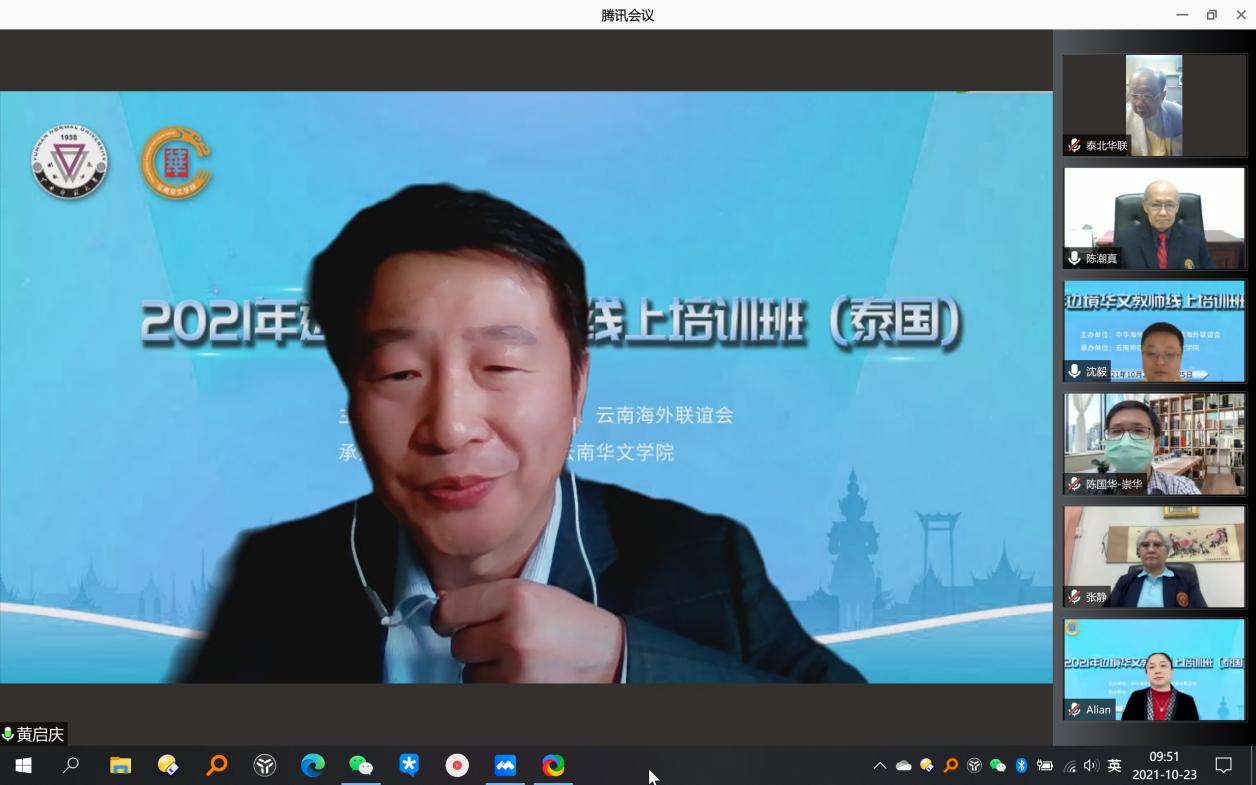Click Windows search magnifier on taskbar
The image size is (1256, 785).
(x=71, y=765)
